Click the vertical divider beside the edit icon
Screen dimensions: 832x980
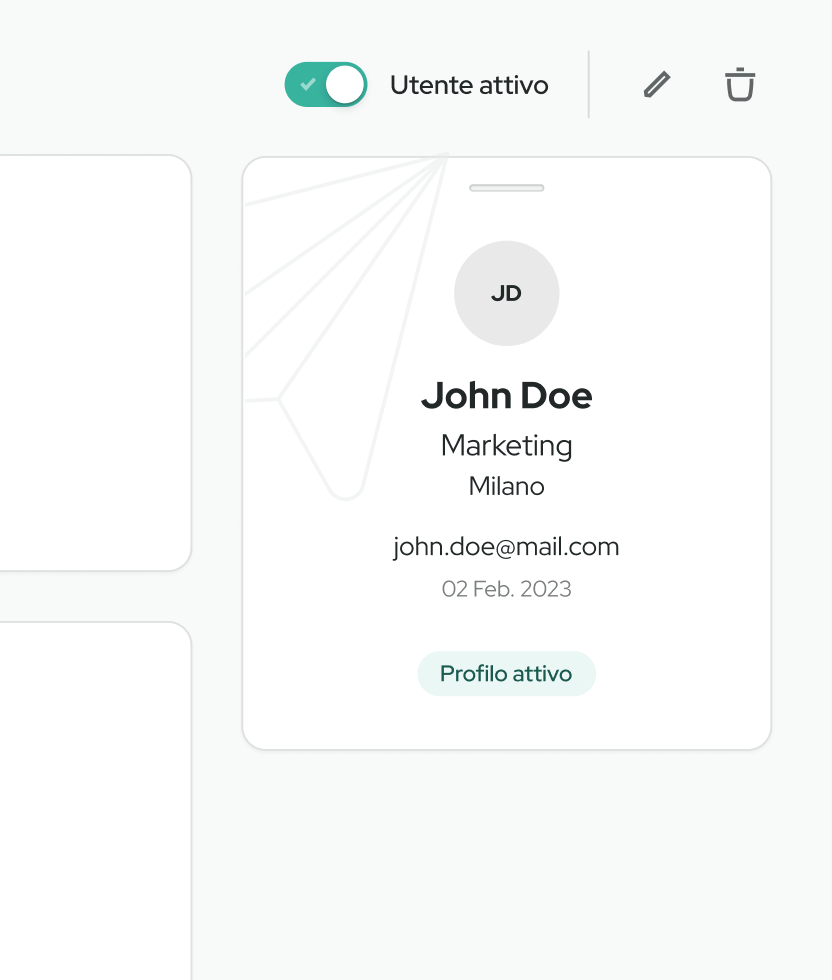(x=589, y=85)
